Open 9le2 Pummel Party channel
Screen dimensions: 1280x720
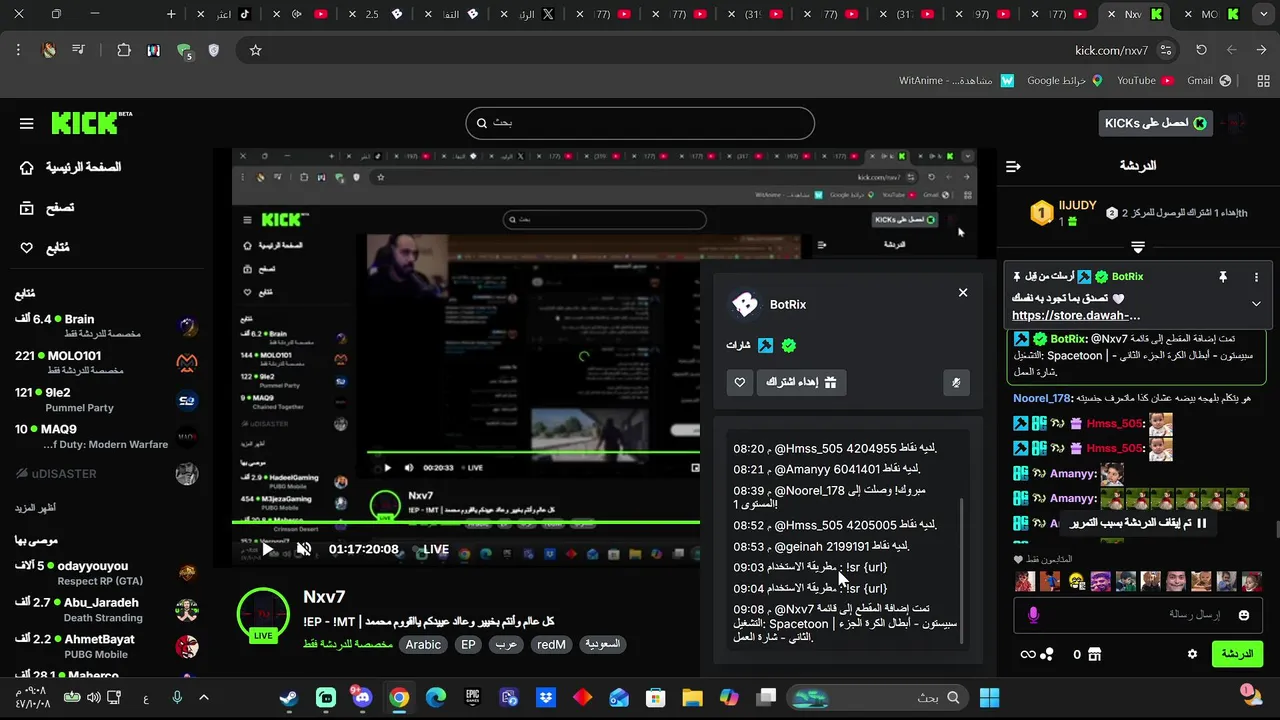(106, 400)
